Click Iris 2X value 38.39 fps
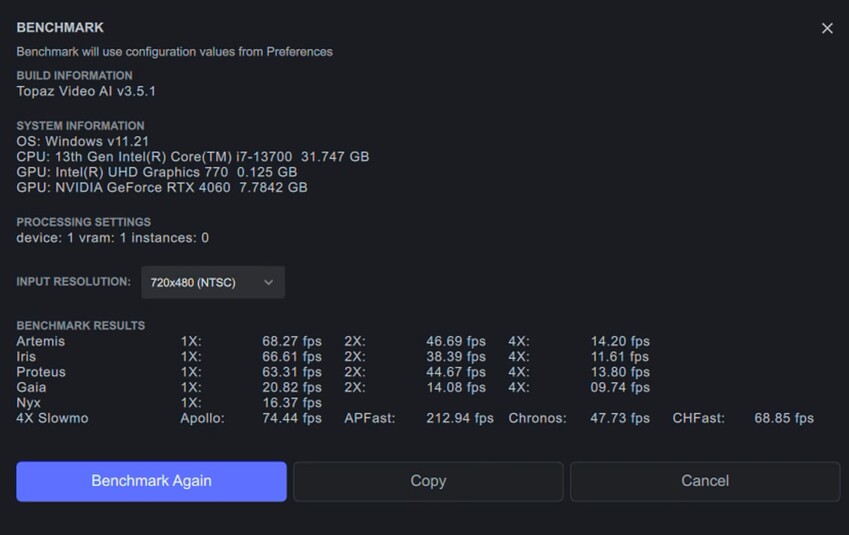This screenshot has width=849, height=535. tap(456, 356)
